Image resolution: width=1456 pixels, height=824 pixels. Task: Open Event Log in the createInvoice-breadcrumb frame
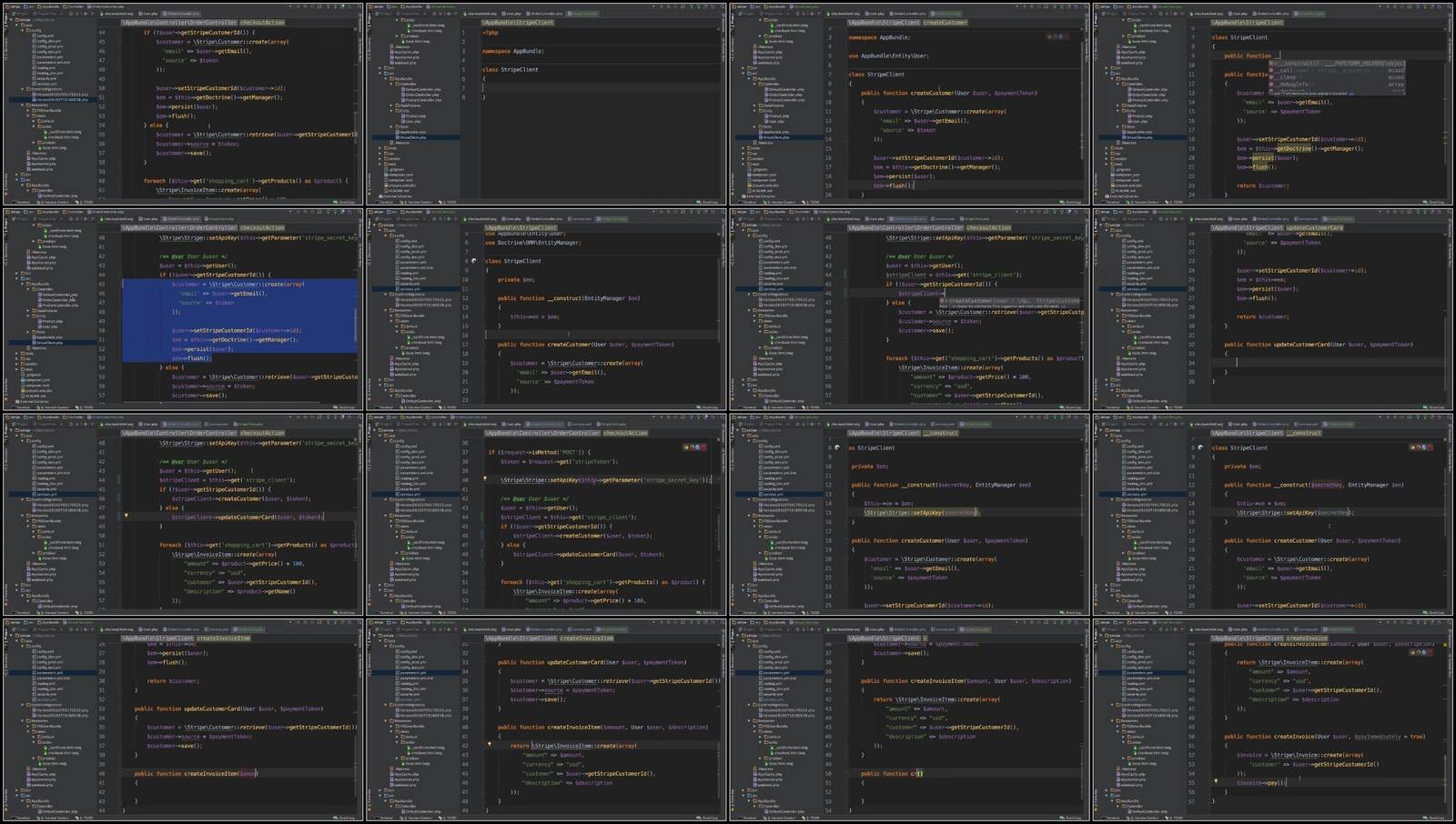point(1436,818)
